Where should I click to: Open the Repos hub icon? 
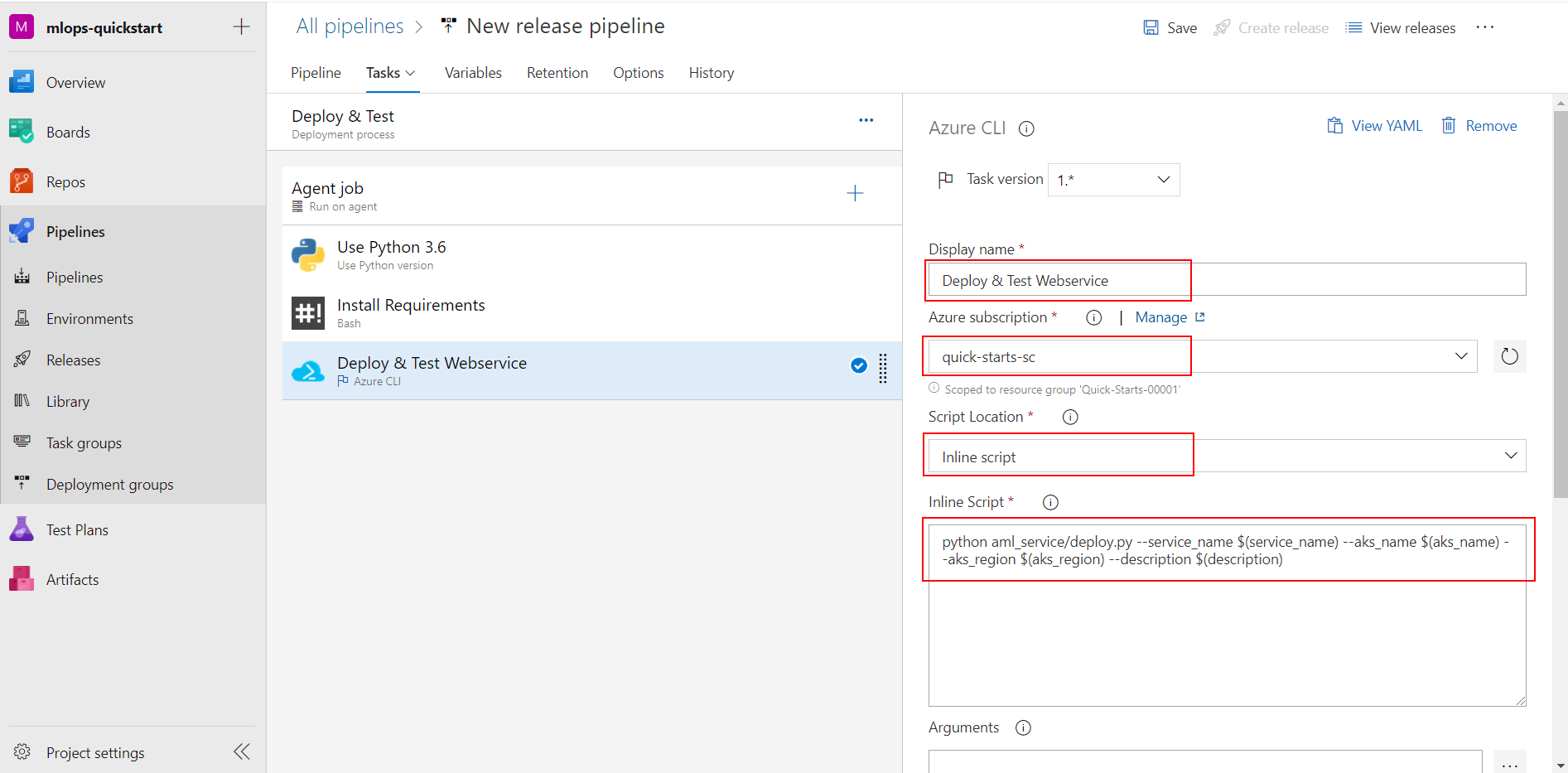point(22,181)
